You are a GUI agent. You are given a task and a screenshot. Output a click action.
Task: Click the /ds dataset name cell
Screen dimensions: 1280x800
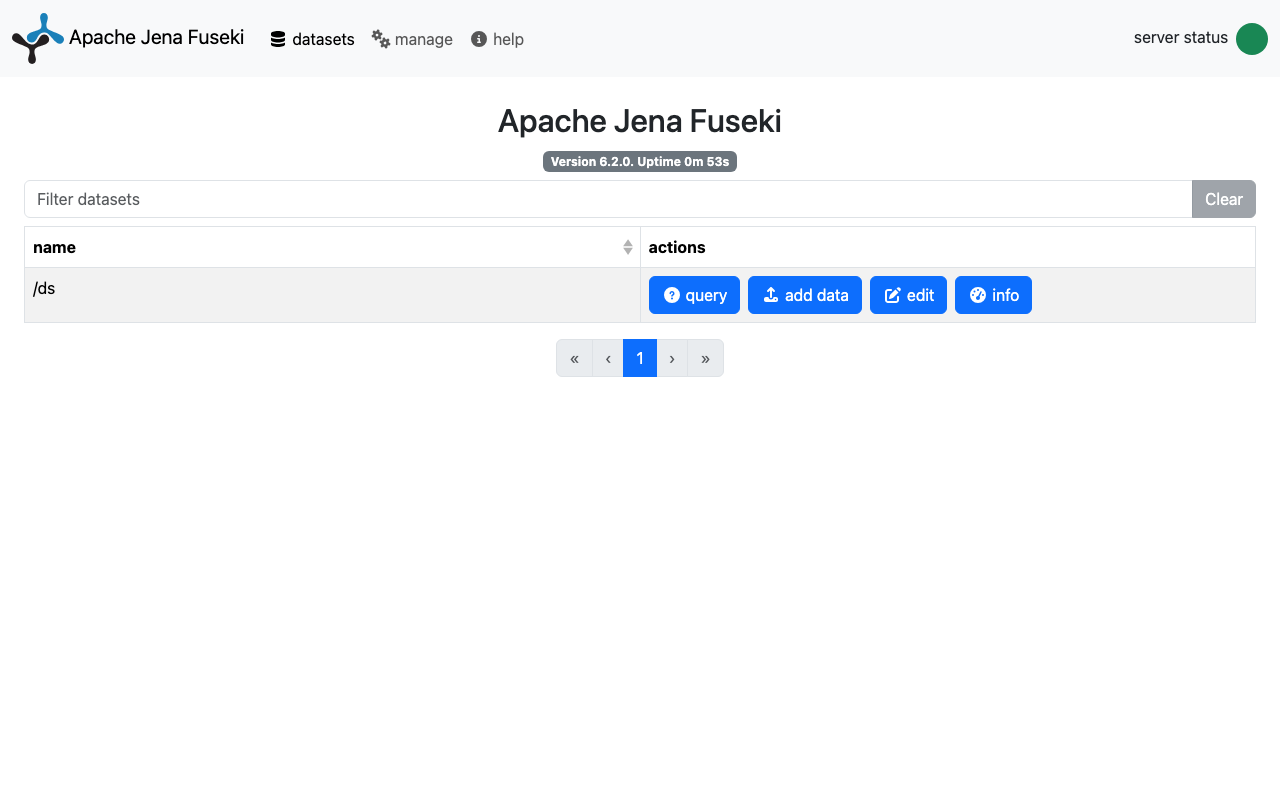pos(332,295)
